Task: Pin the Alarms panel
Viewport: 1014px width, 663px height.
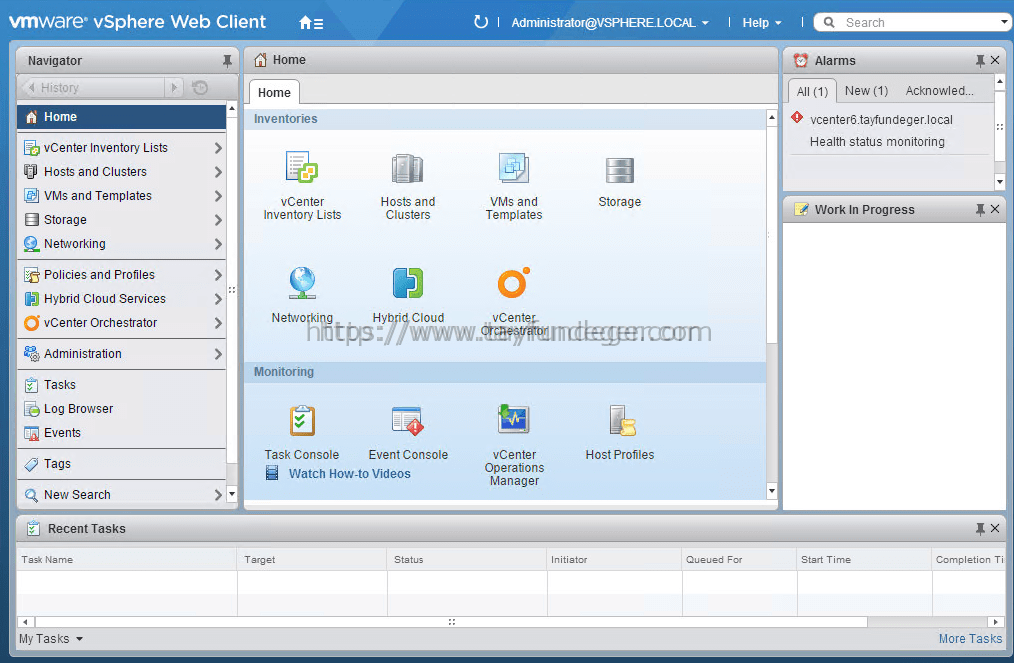Action: [980, 61]
